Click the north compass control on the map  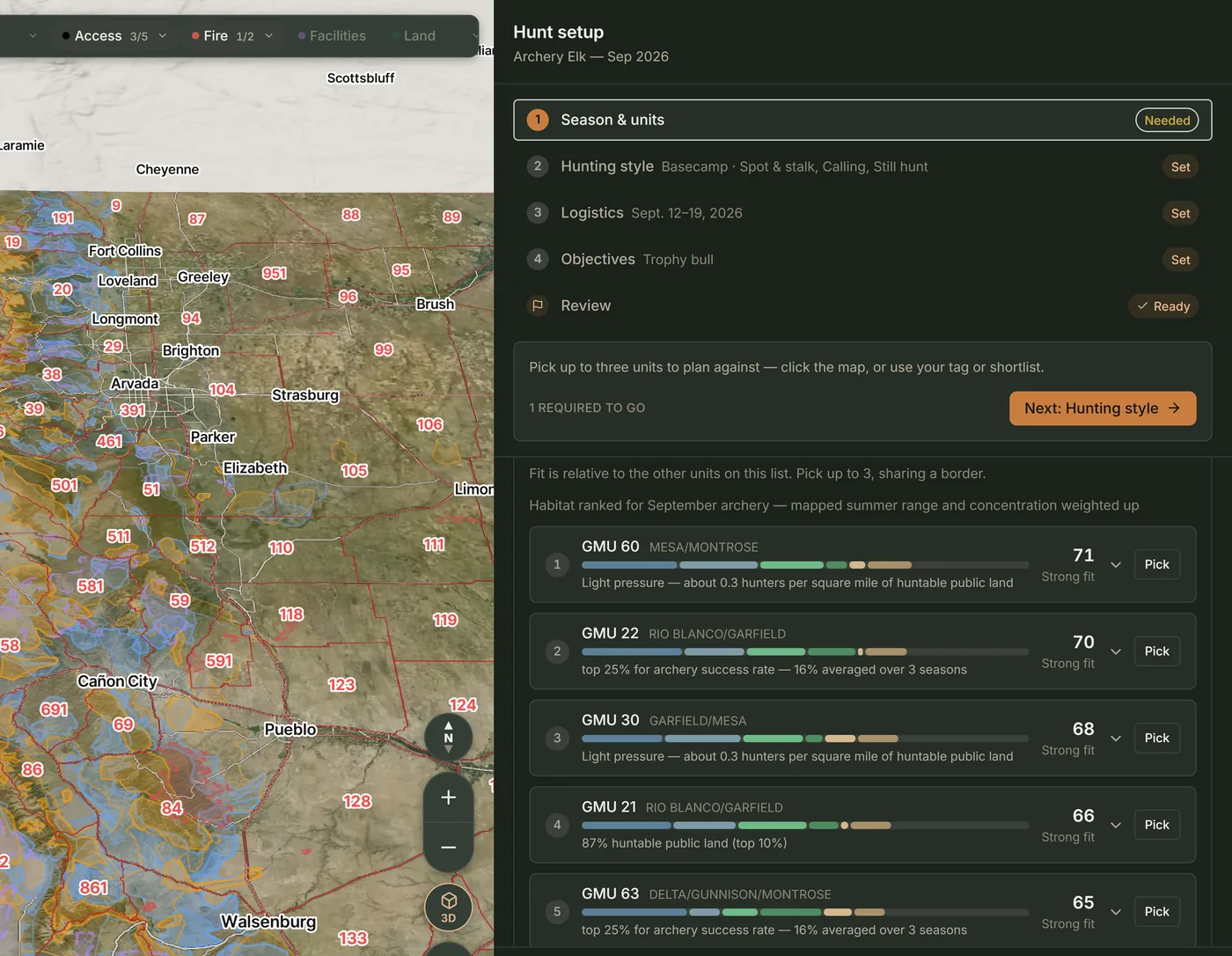(448, 738)
